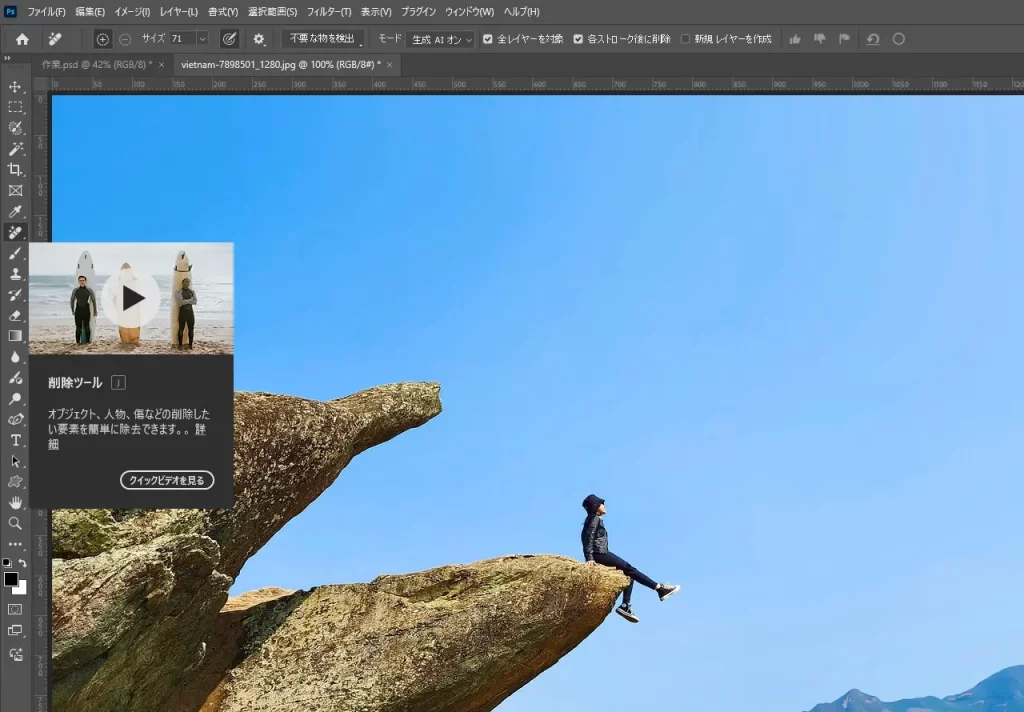This screenshot has height=712, width=1024.
Task: Activate the Hand tool
Action: (15, 502)
